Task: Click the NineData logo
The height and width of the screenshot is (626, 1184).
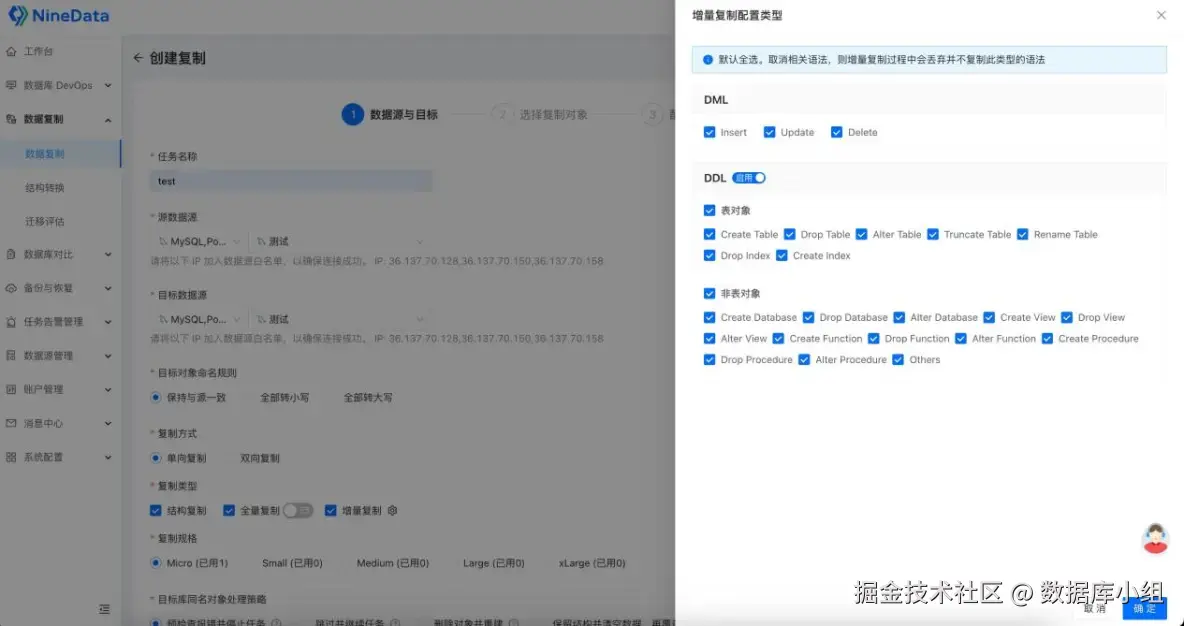Action: [58, 15]
